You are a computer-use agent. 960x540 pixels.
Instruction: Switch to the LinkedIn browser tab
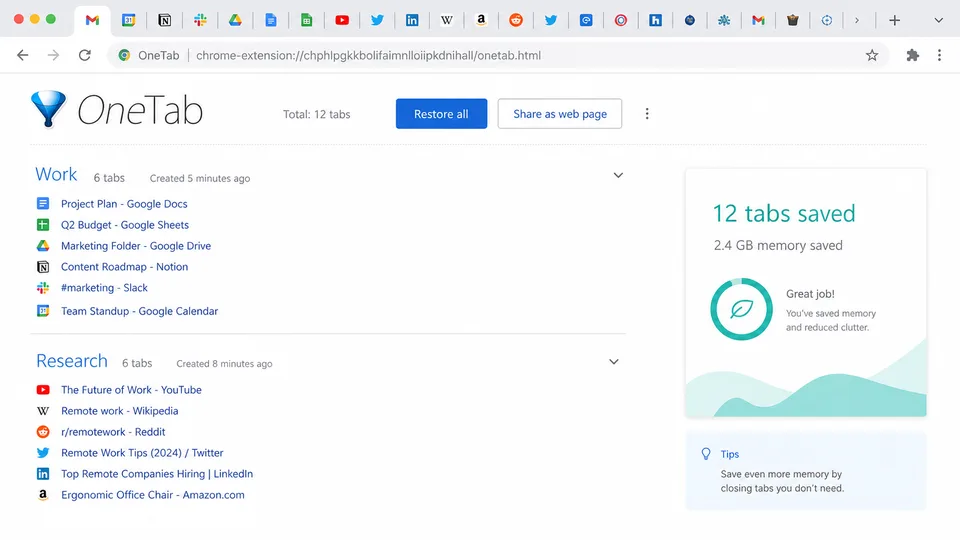tap(412, 20)
